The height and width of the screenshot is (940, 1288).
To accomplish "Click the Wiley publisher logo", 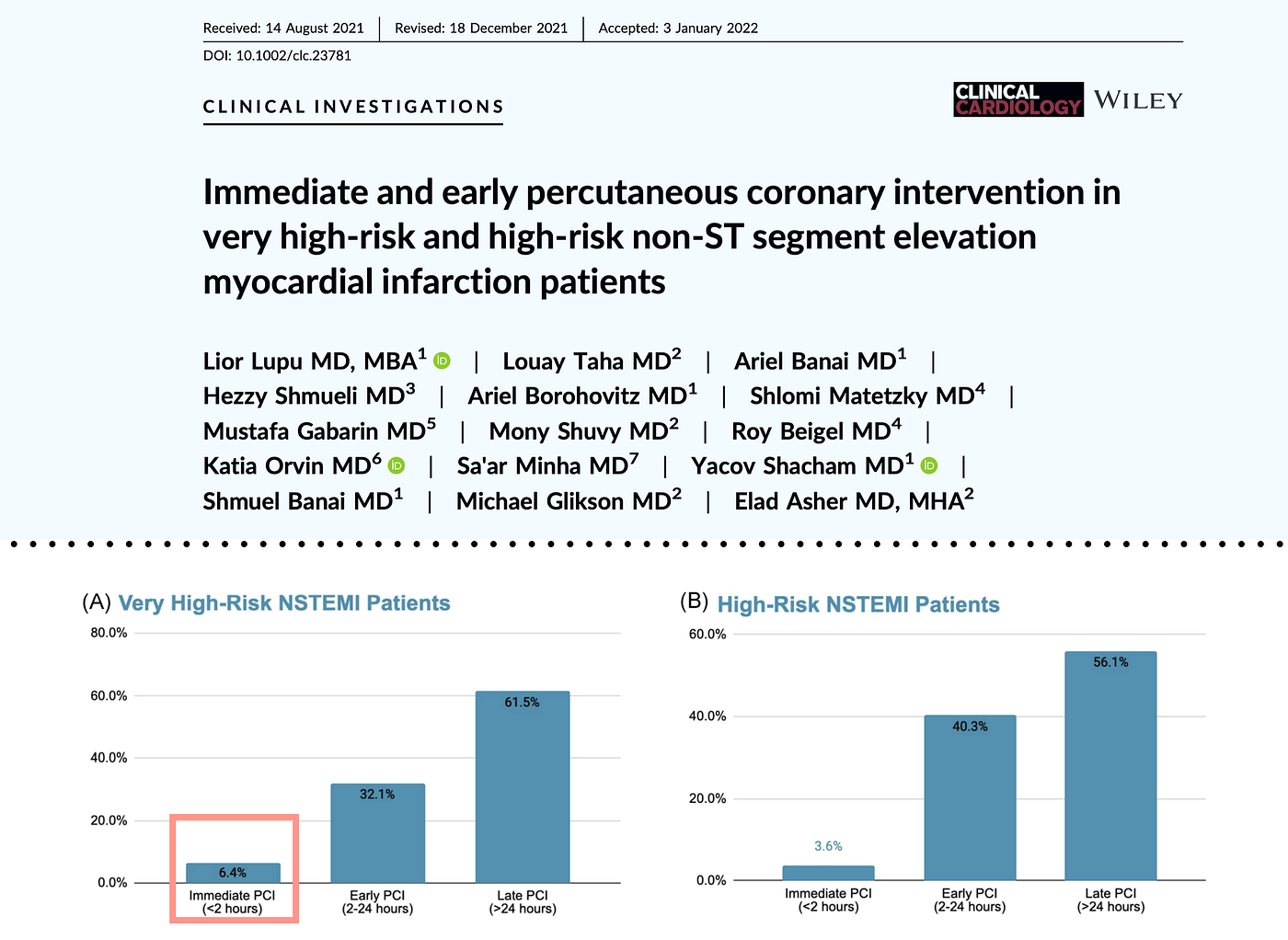I will tap(1138, 100).
